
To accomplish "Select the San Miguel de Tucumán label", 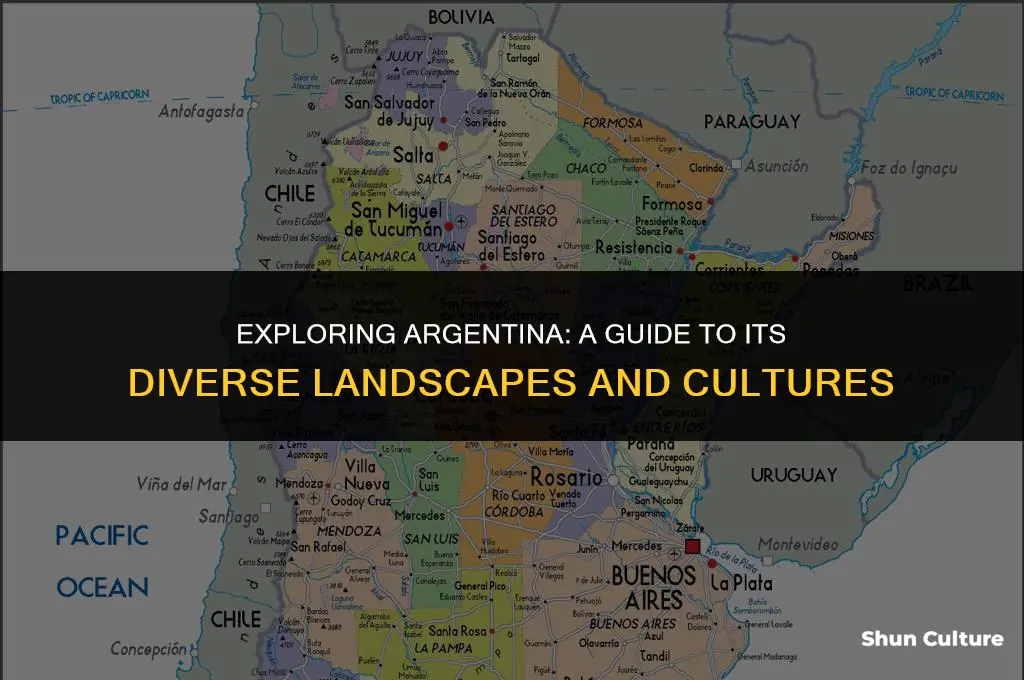I will [x=396, y=219].
